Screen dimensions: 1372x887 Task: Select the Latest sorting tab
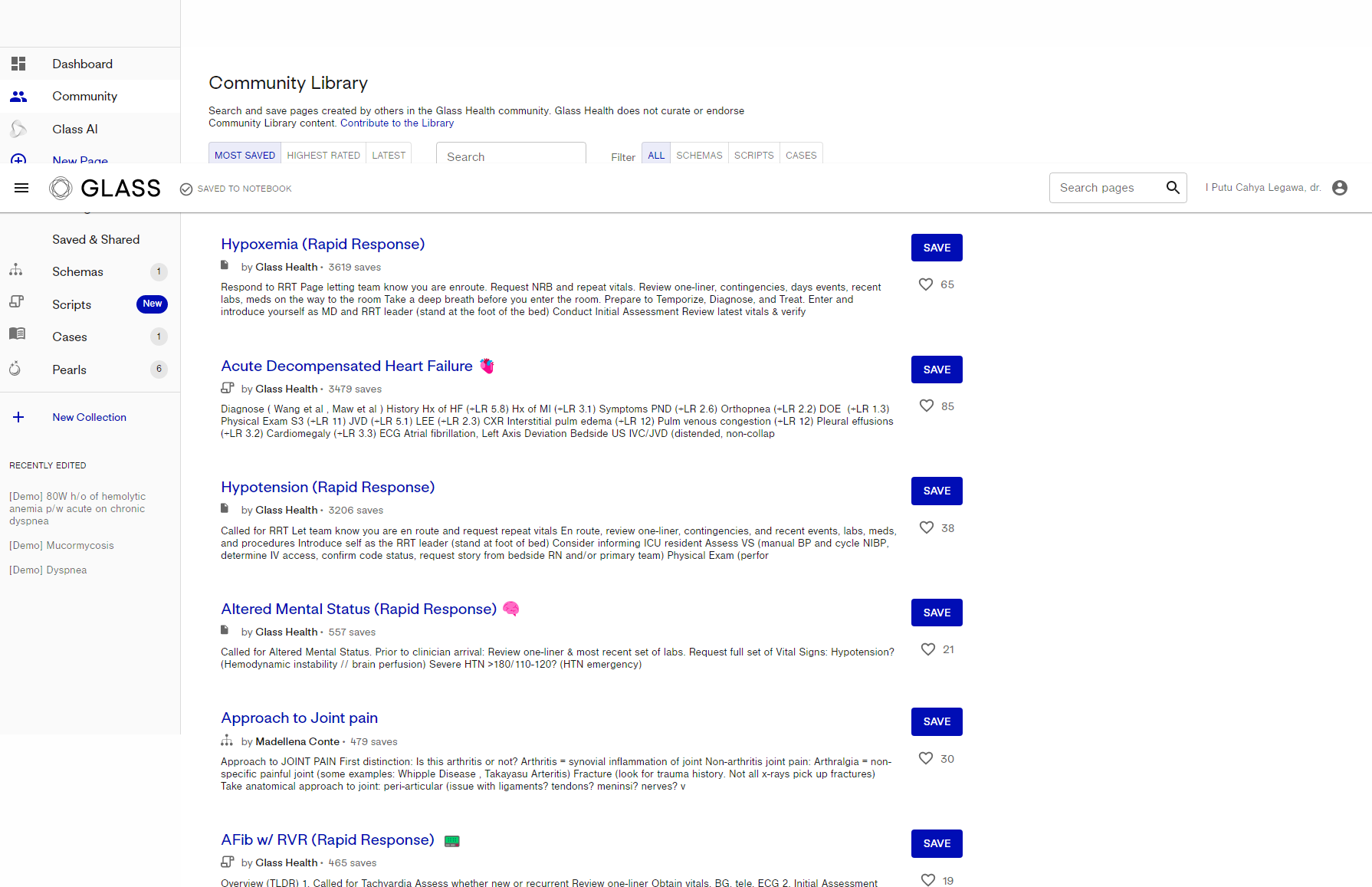pyautogui.click(x=389, y=155)
